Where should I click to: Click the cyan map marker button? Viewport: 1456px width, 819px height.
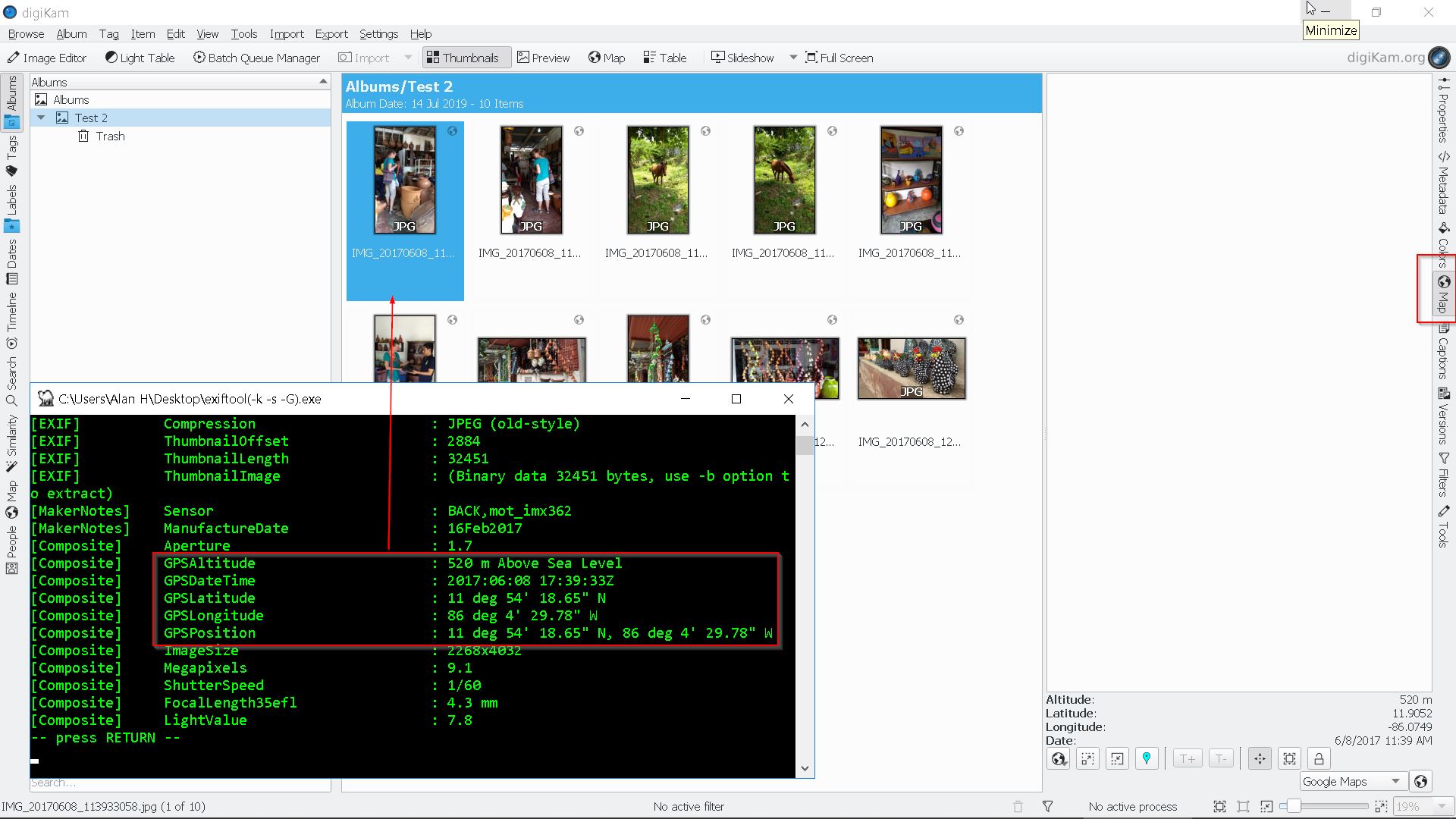tap(1147, 758)
